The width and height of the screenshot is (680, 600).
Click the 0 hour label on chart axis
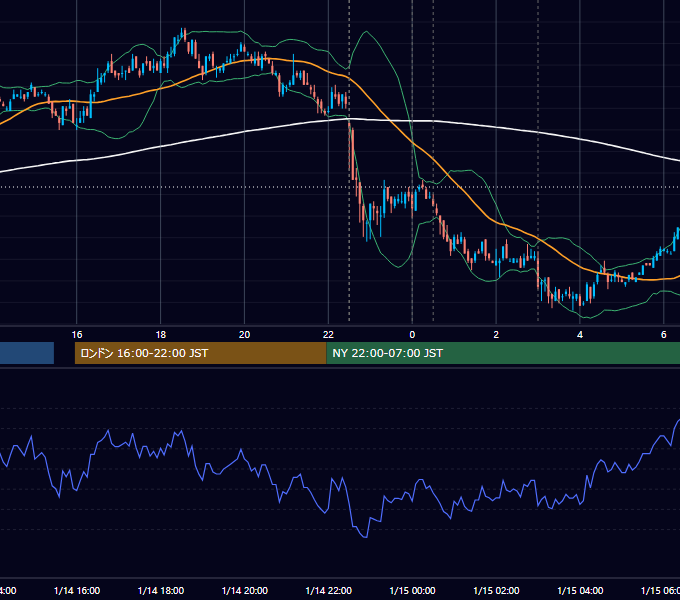[x=412, y=335]
